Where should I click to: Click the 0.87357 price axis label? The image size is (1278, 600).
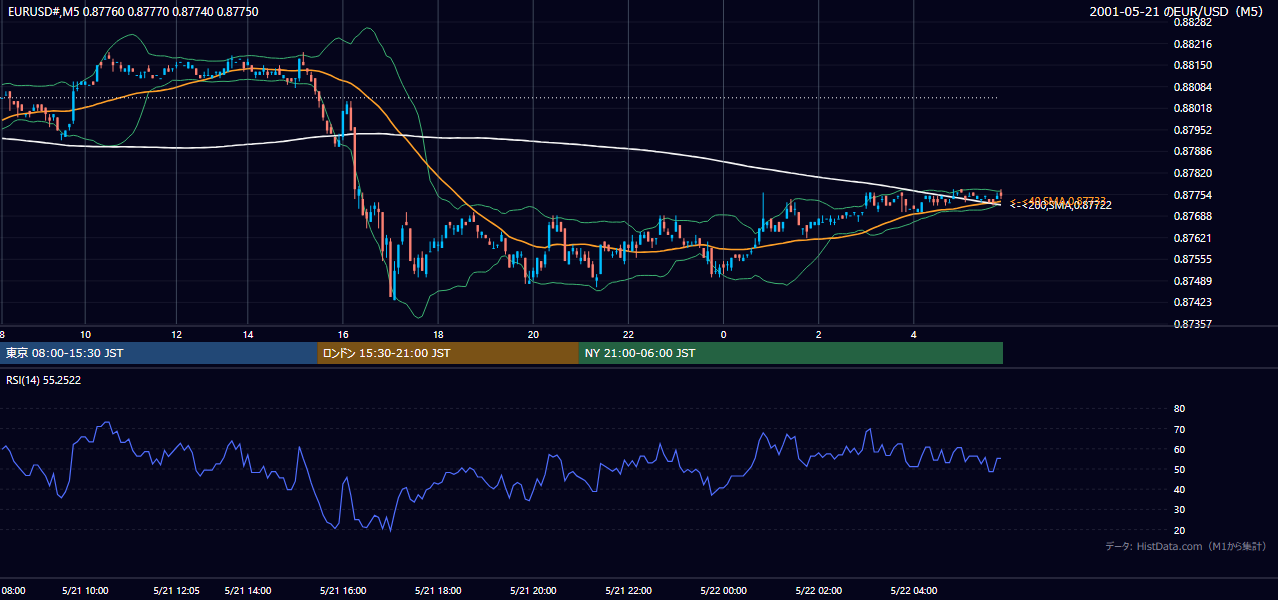coord(1194,324)
